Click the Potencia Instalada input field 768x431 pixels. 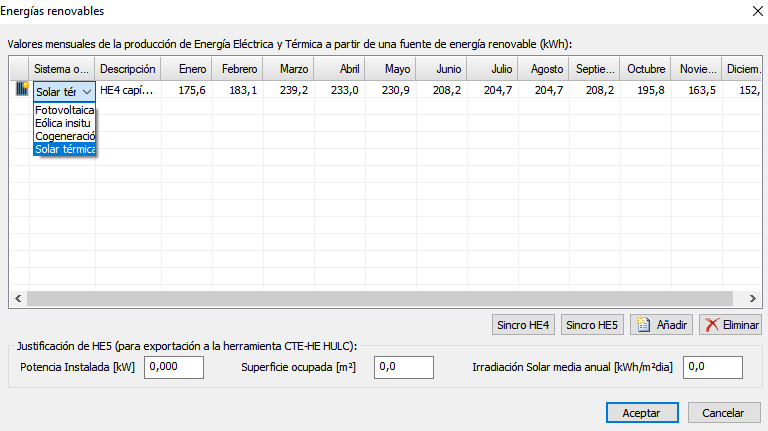[174, 367]
